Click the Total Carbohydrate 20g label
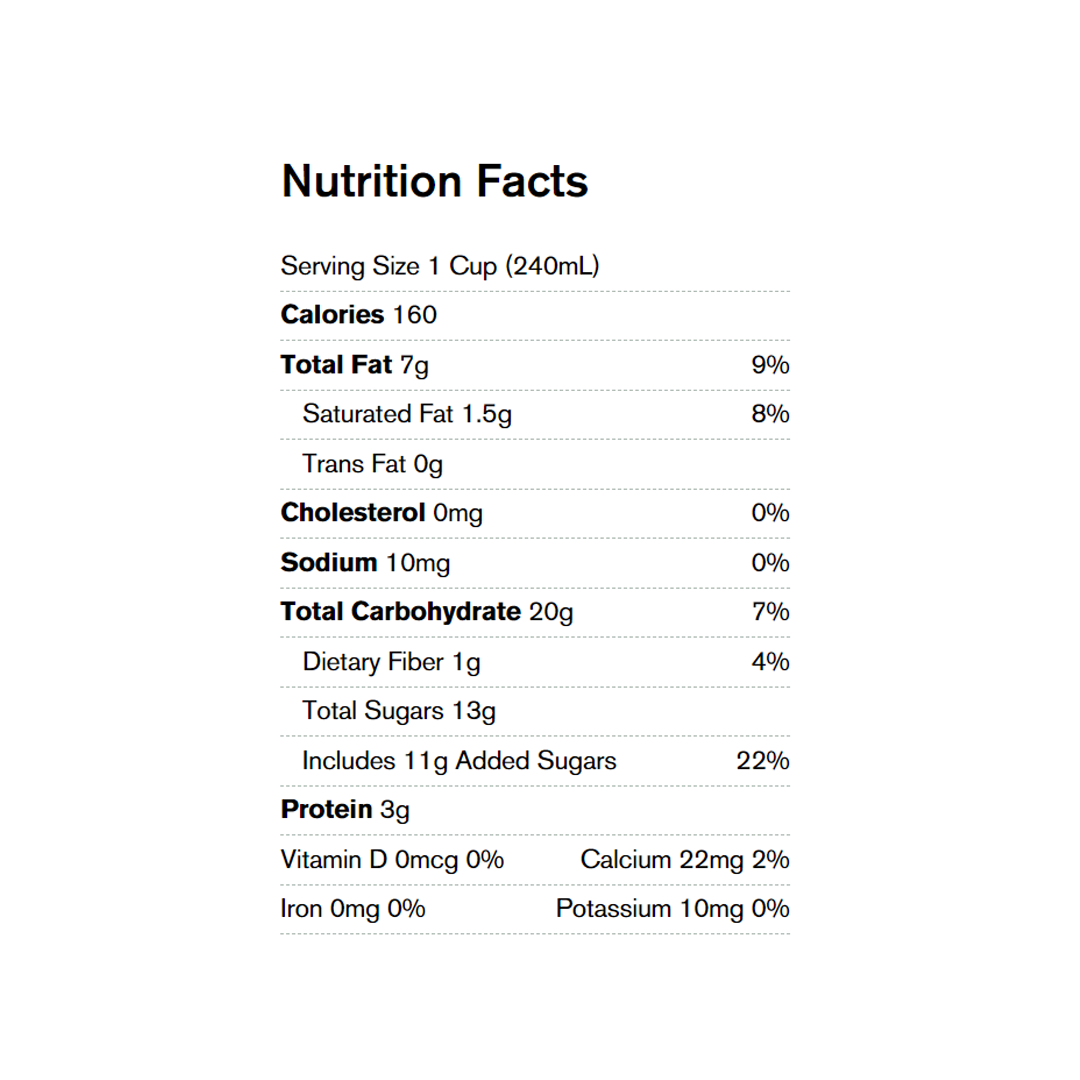The height and width of the screenshot is (1080, 1080). coord(427,612)
